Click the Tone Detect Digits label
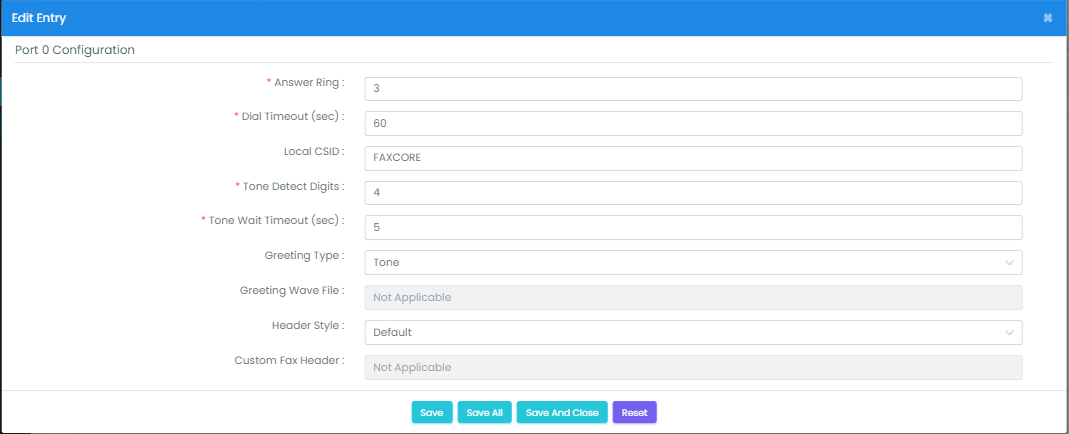 [290, 186]
